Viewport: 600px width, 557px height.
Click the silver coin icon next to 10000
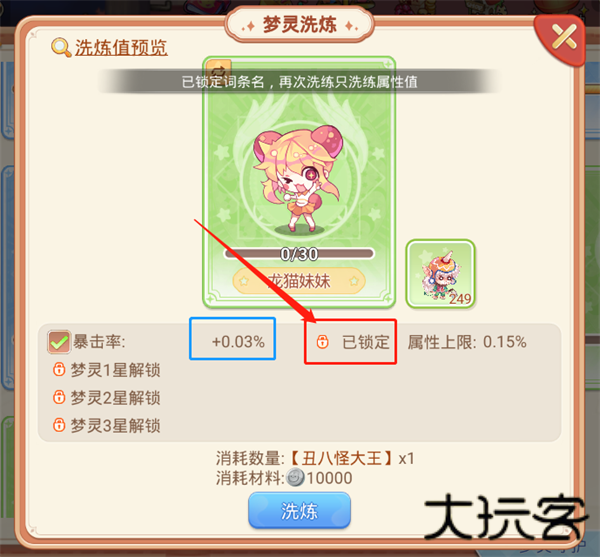pyautogui.click(x=295, y=478)
